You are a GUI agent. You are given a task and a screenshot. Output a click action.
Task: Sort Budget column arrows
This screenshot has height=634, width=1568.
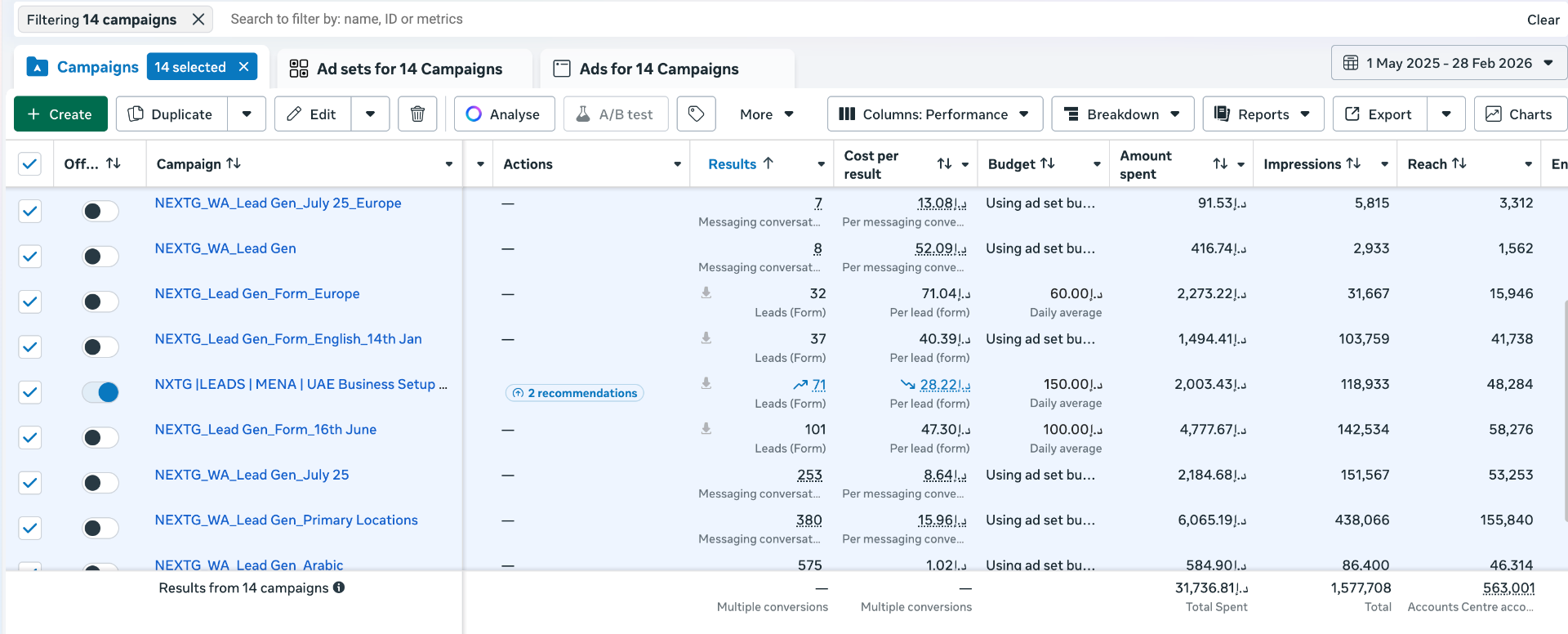pyautogui.click(x=1048, y=163)
